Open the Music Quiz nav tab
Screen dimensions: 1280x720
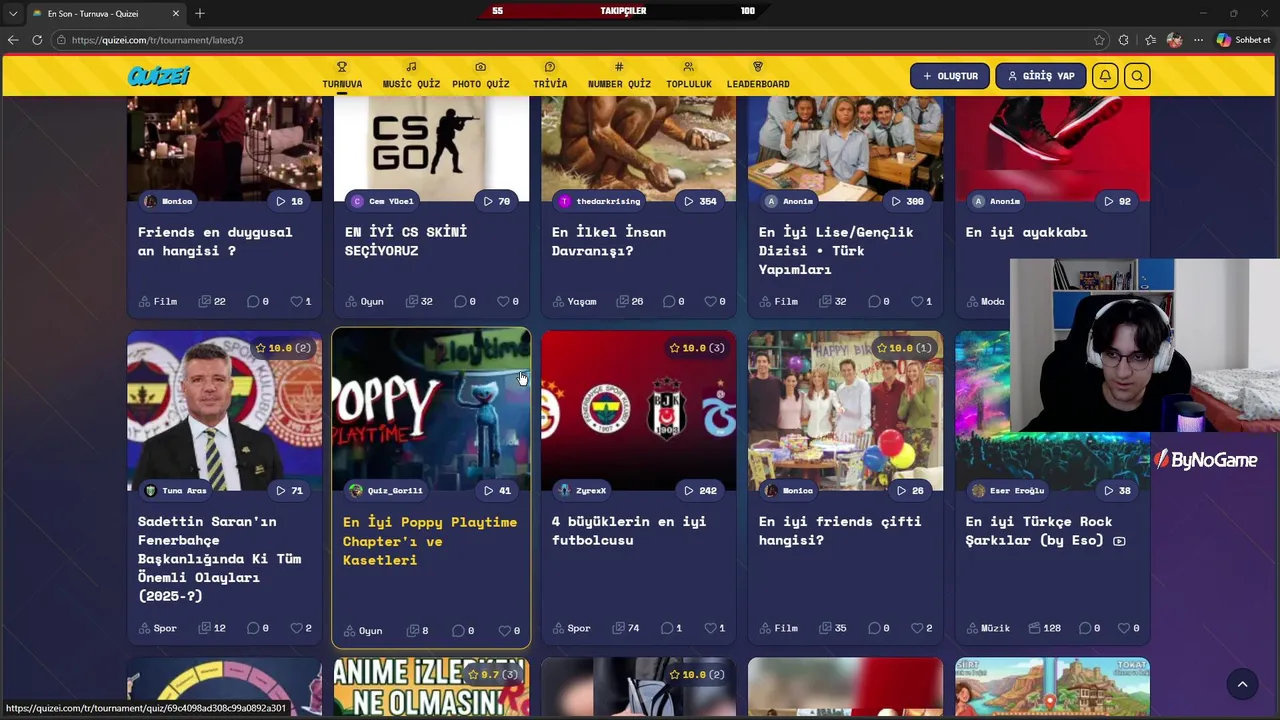(x=411, y=76)
